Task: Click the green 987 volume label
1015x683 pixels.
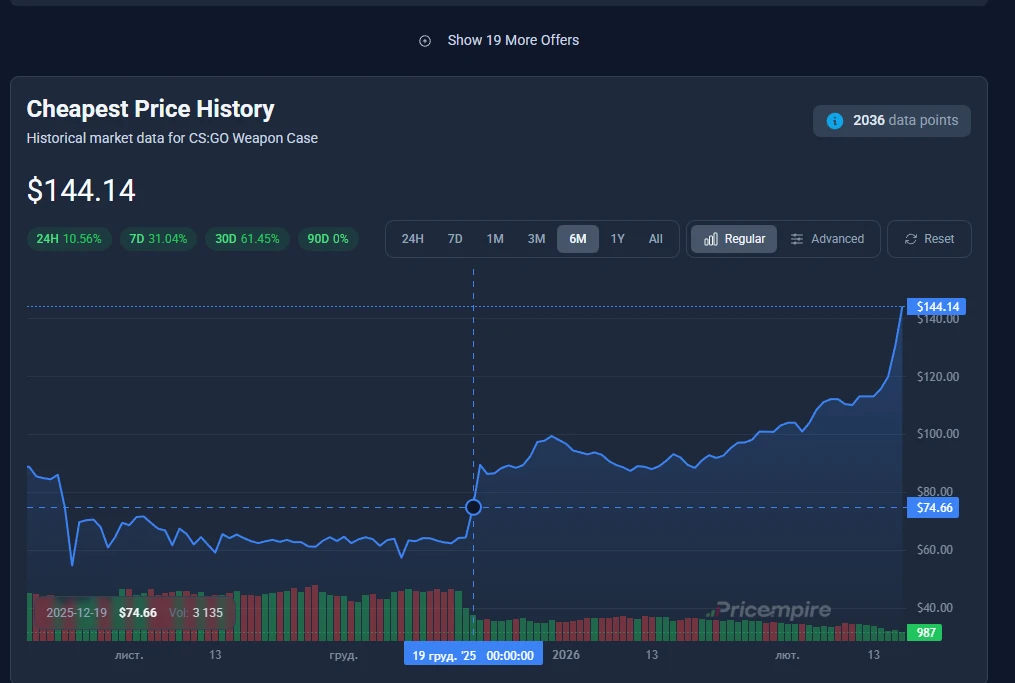Action: [923, 633]
